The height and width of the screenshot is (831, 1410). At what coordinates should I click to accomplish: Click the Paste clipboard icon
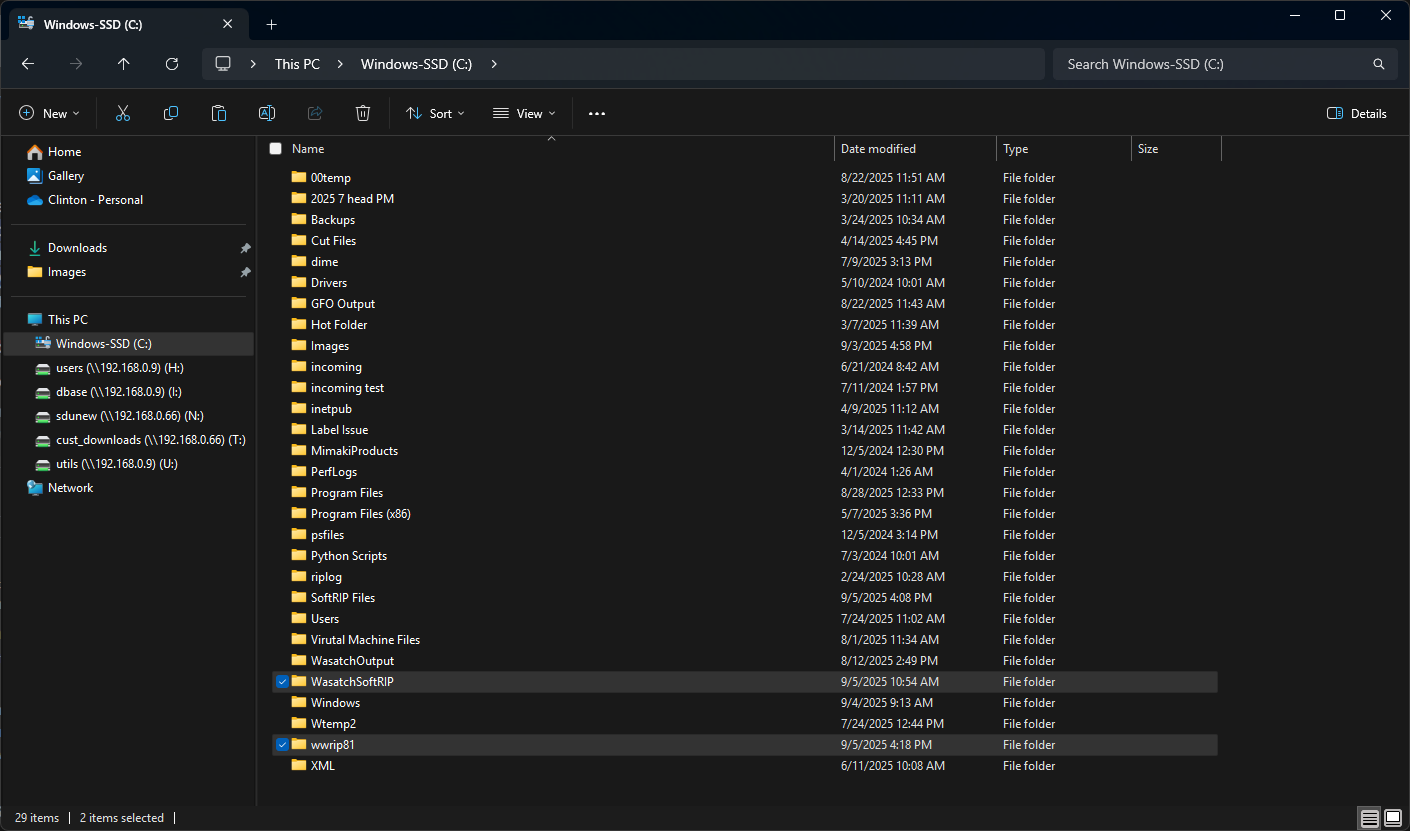(219, 114)
